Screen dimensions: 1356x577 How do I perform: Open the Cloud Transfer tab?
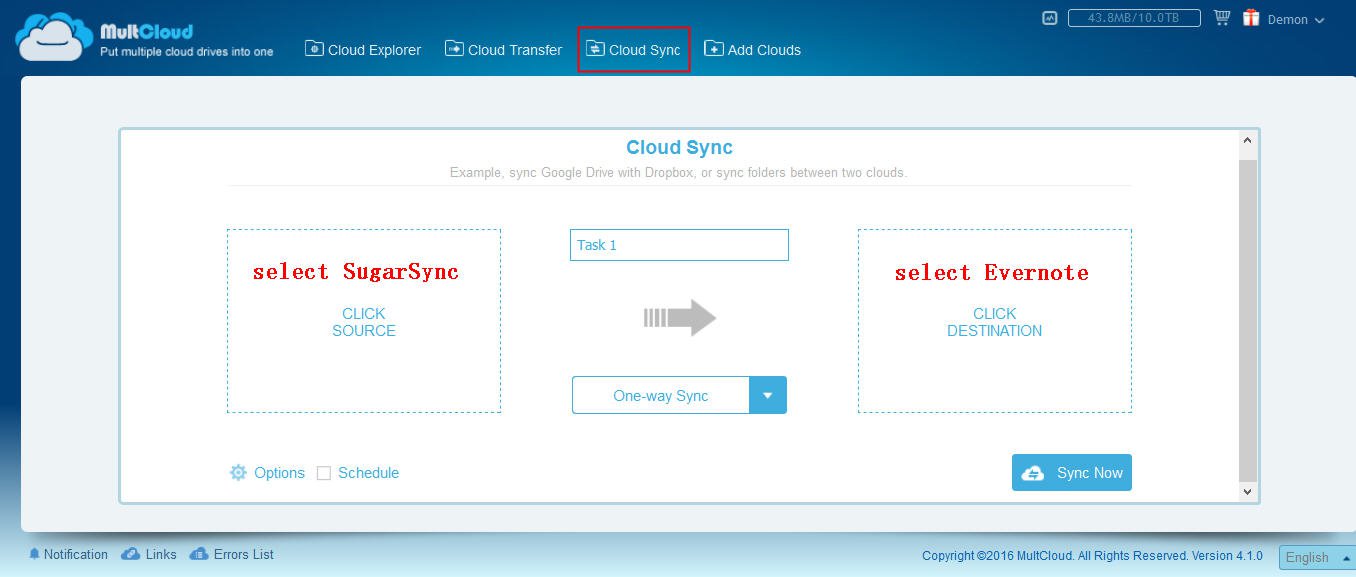pos(503,49)
